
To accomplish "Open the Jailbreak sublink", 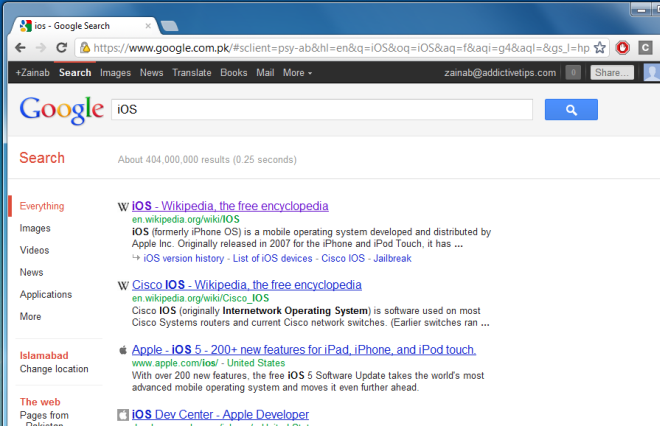I will point(392,258).
